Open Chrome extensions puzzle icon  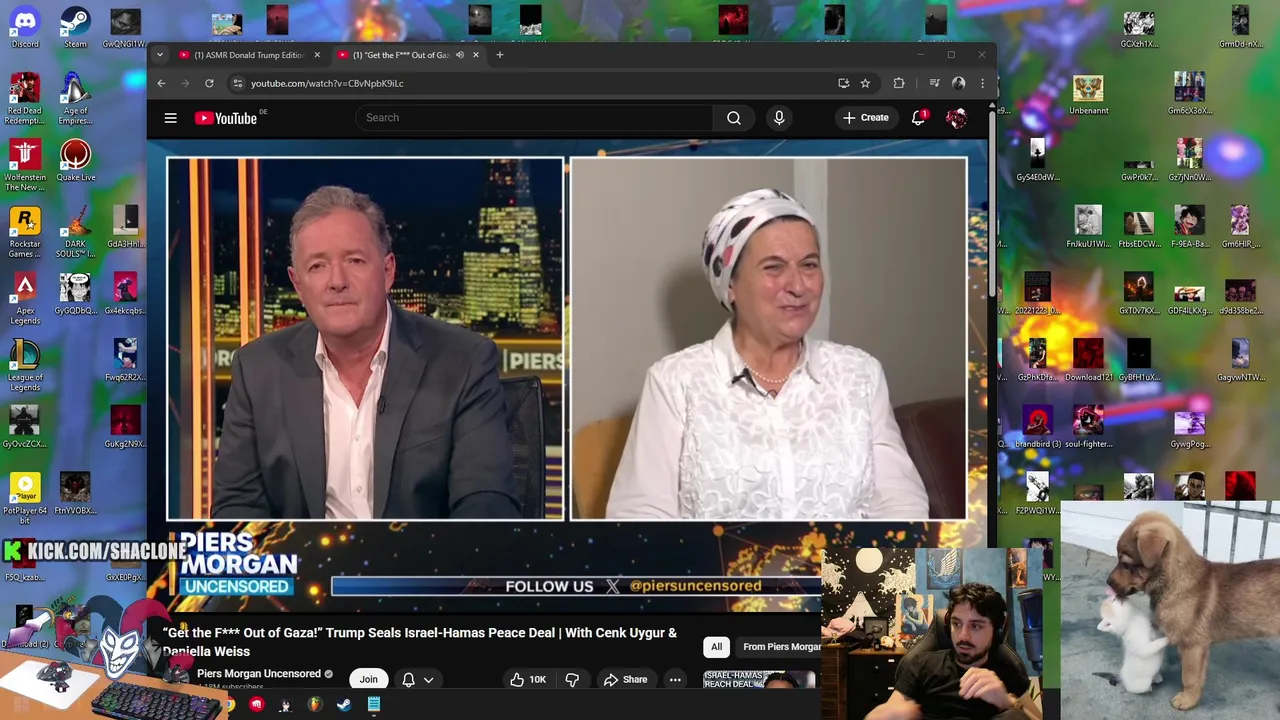pos(899,83)
